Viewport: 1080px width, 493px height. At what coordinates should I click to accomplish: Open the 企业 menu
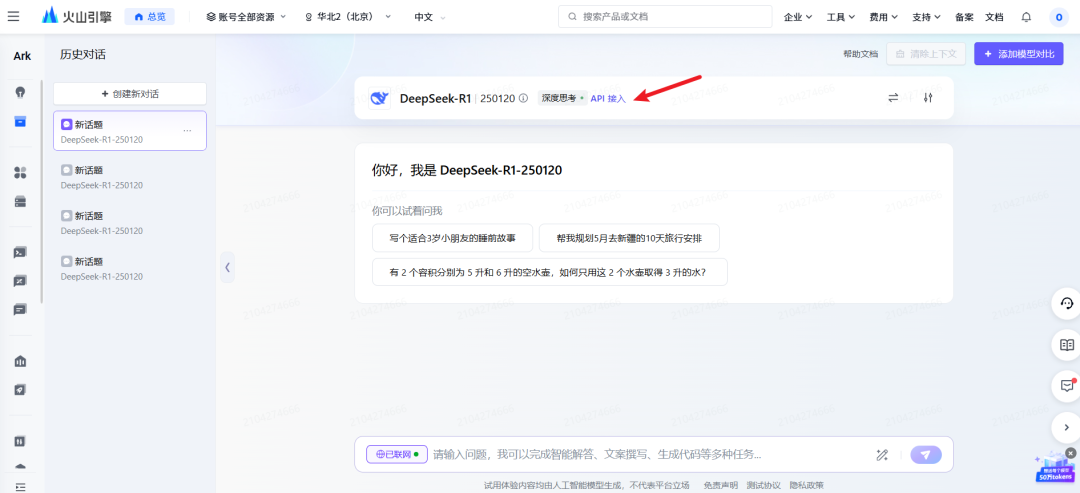pyautogui.click(x=798, y=17)
